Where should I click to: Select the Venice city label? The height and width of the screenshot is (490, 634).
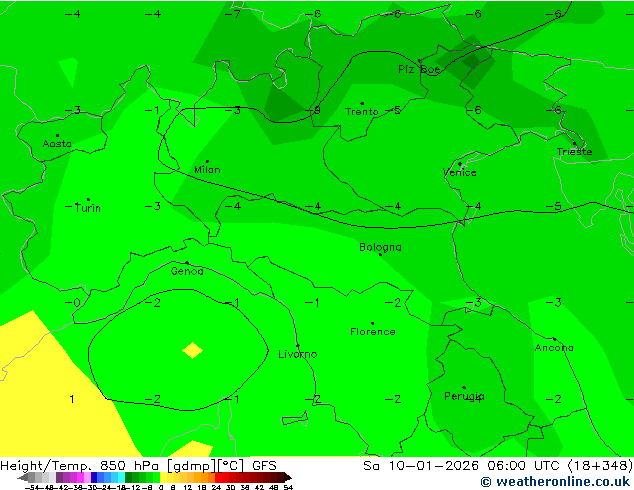[460, 173]
